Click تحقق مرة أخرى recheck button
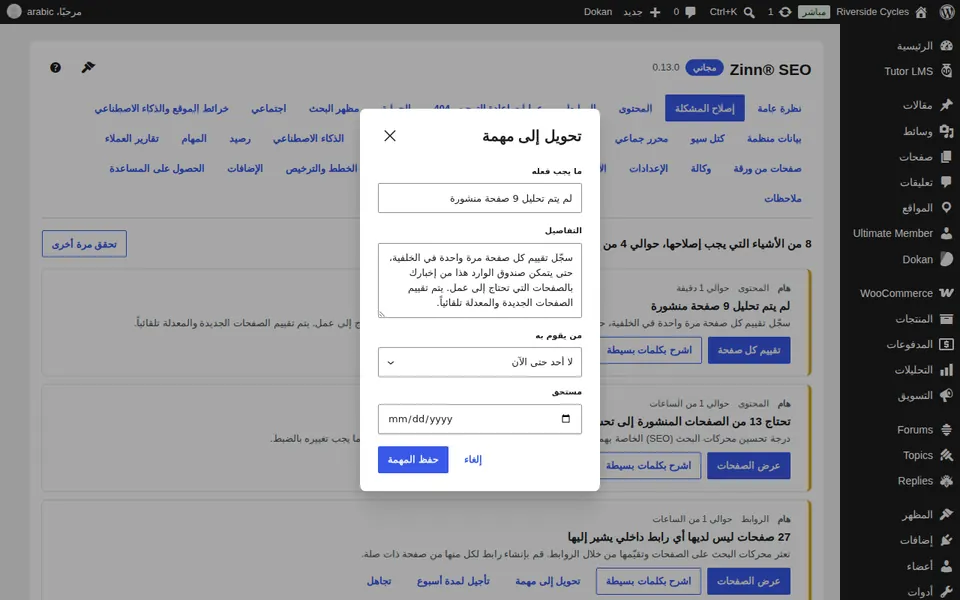Viewport: 960px width, 600px height. tap(84, 244)
